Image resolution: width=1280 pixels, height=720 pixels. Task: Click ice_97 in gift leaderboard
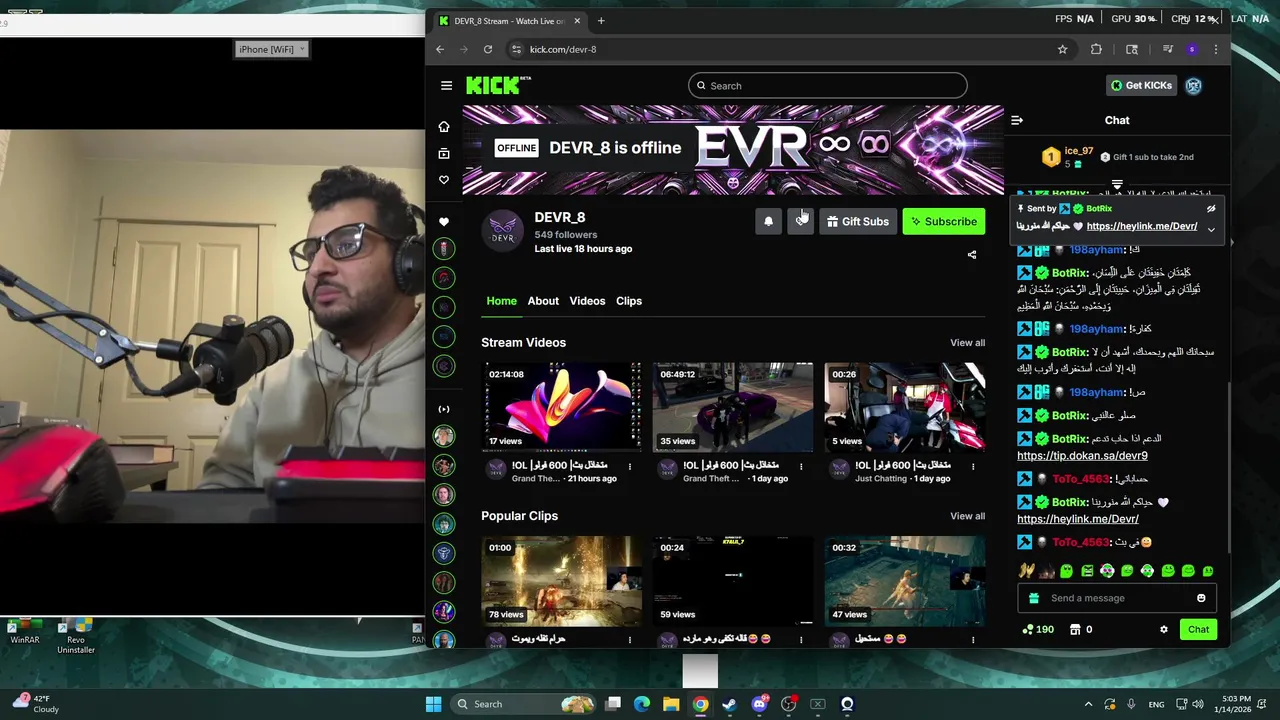(1078, 151)
